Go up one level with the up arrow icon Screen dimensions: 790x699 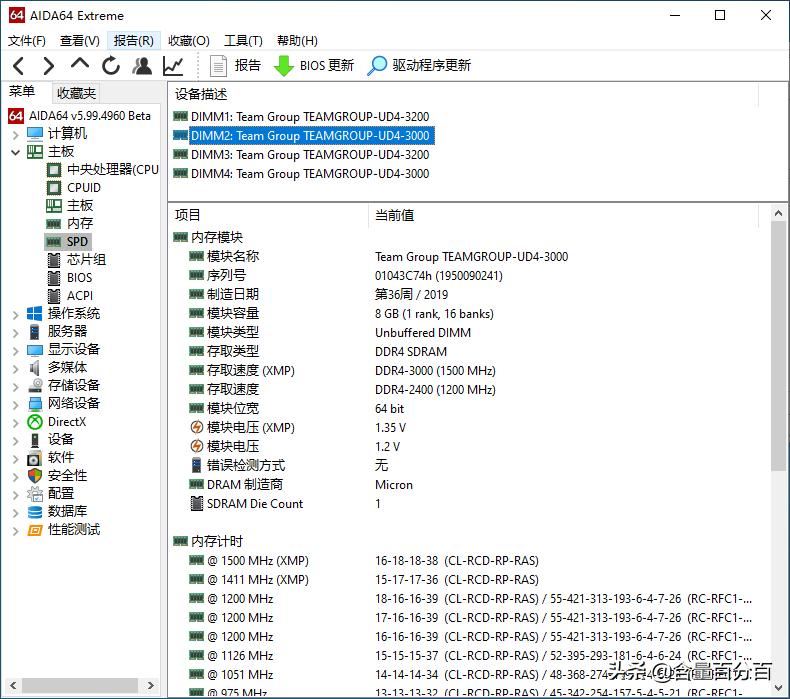coord(80,64)
